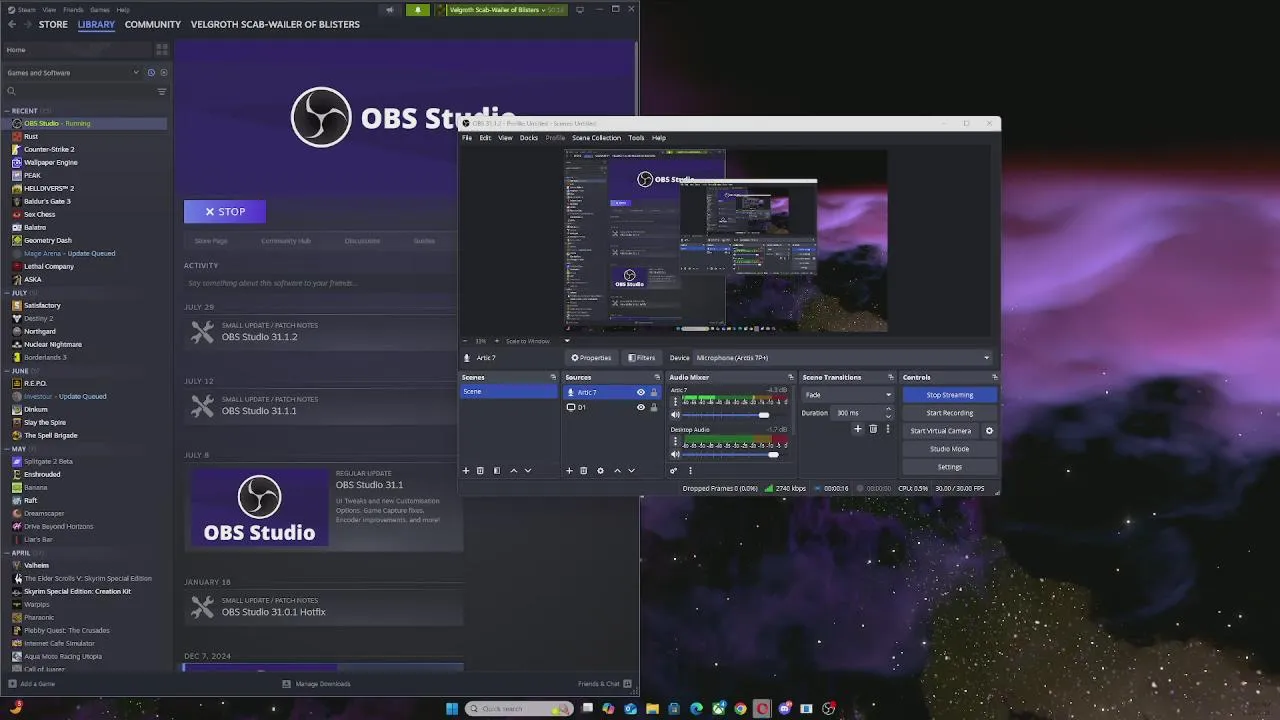Open Properties for Artic 7 source
The image size is (1280, 720).
pyautogui.click(x=591, y=358)
